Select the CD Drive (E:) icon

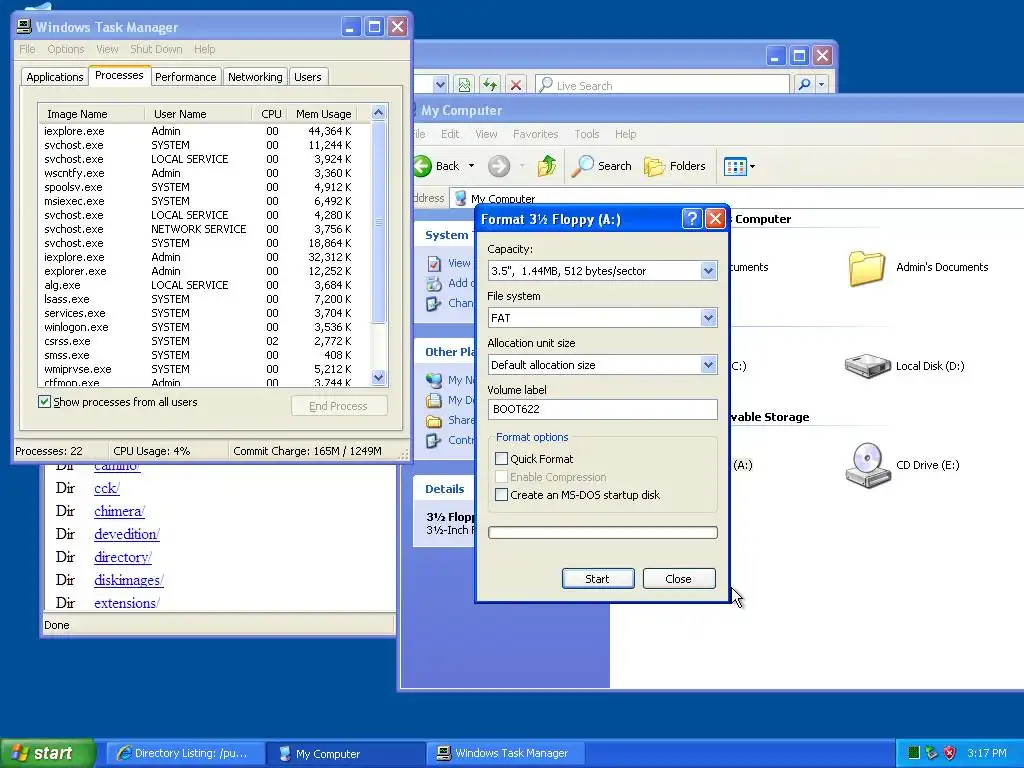tap(867, 465)
